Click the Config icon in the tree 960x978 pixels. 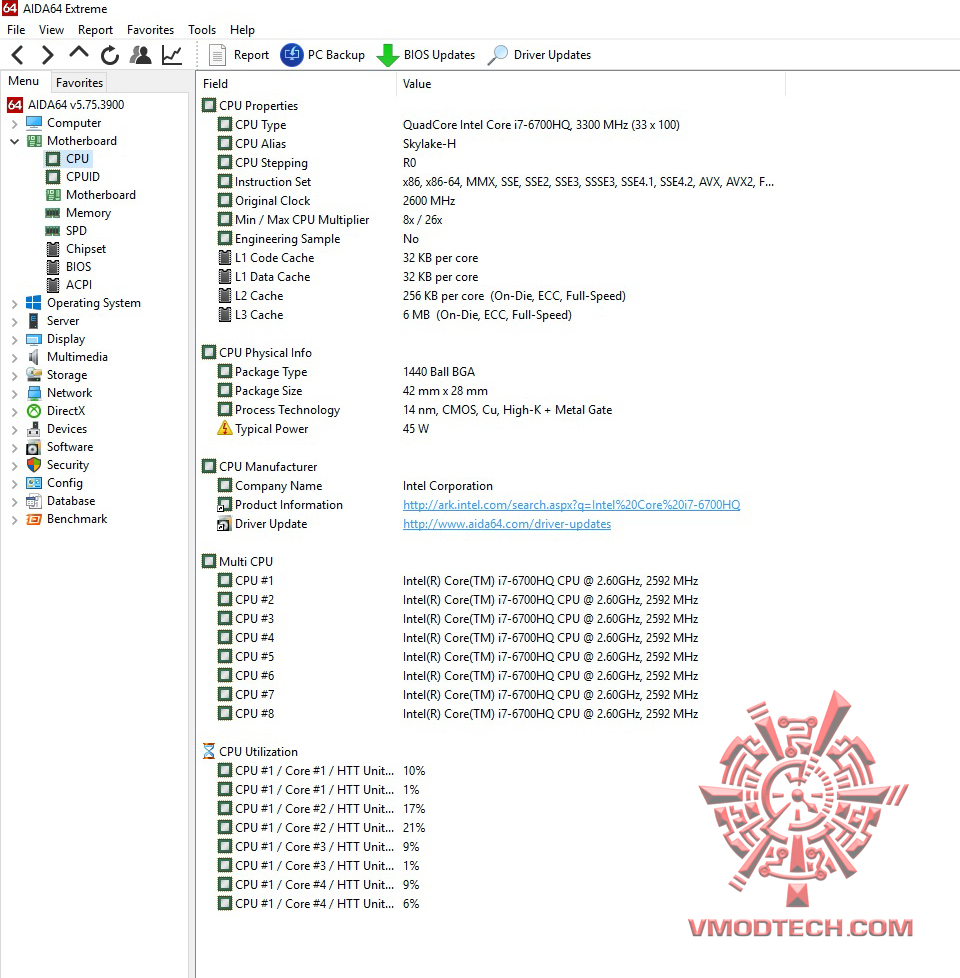point(34,483)
